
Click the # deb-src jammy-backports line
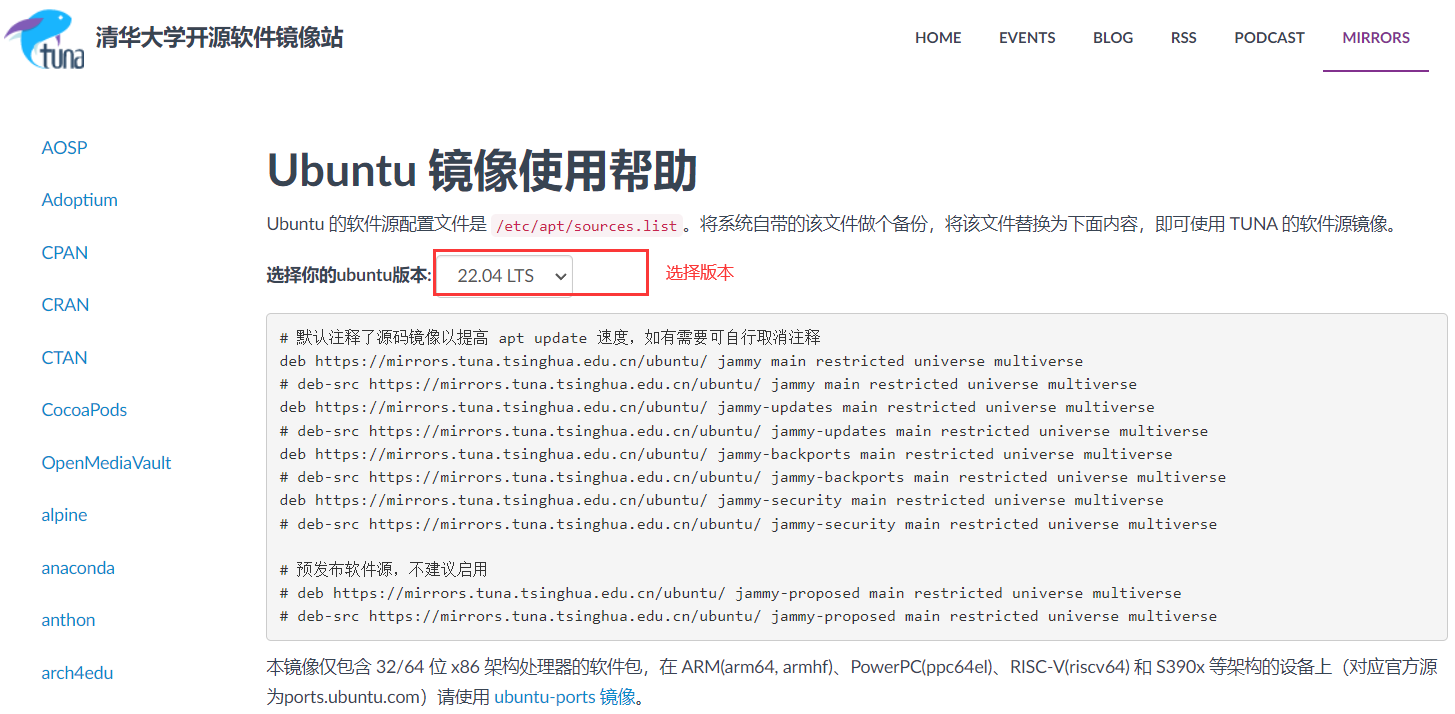pos(753,477)
